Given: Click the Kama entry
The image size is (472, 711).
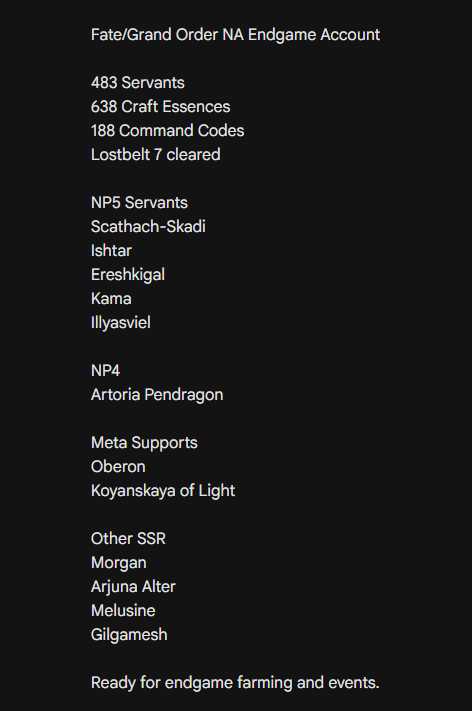Looking at the screenshot, I should coord(111,299).
